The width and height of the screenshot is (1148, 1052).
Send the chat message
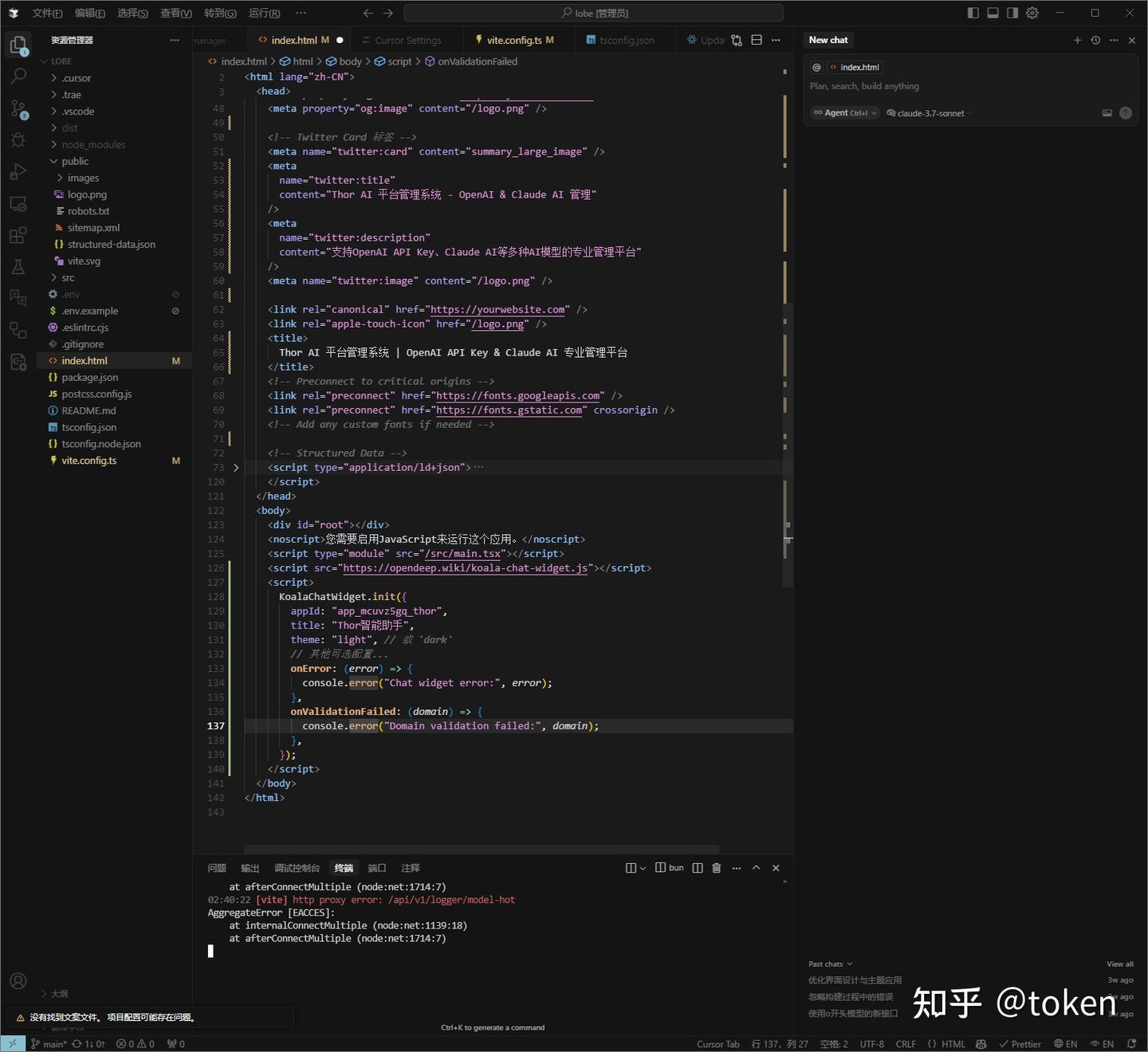point(1126,113)
